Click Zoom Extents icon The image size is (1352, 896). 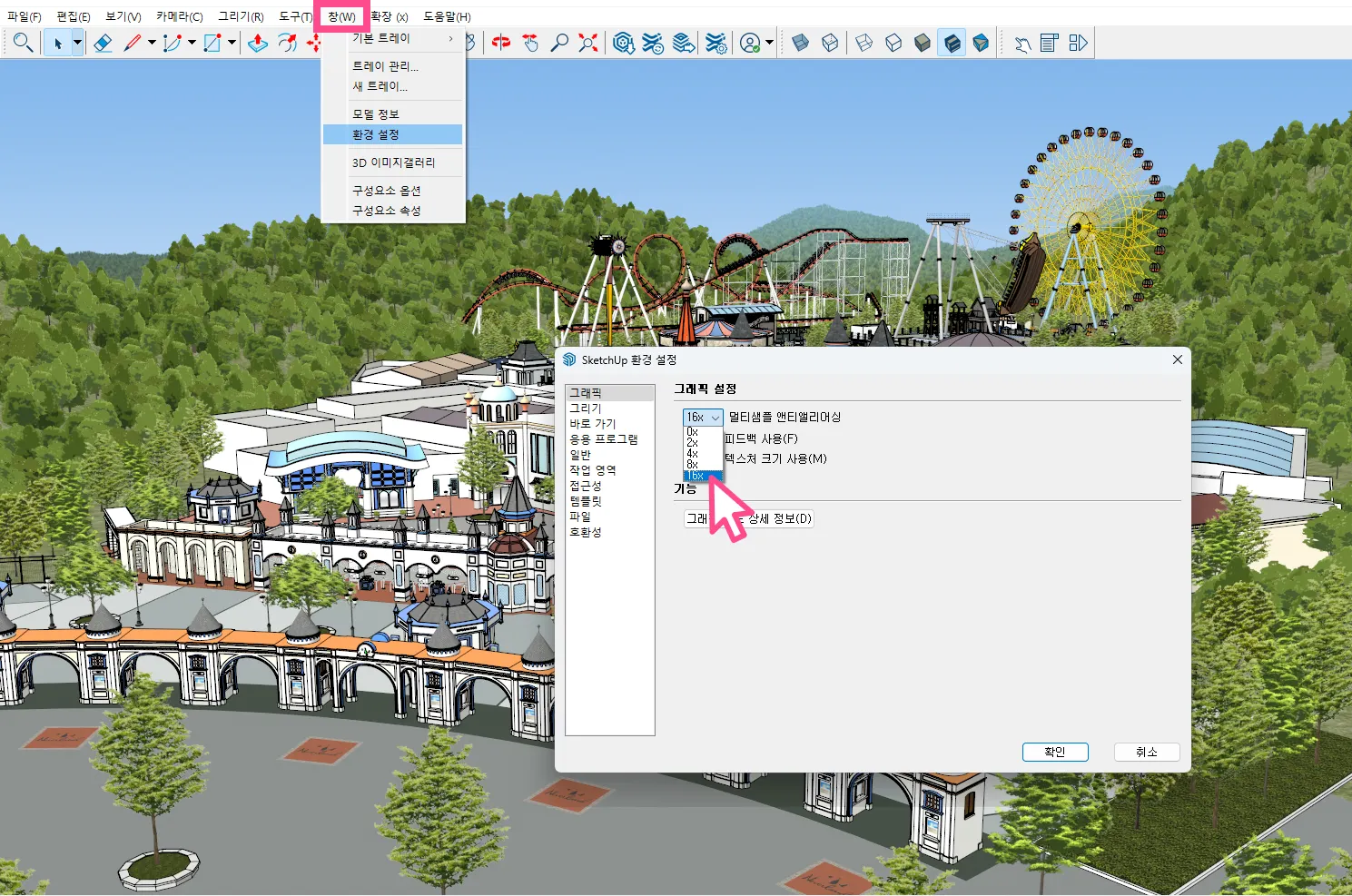click(x=588, y=43)
